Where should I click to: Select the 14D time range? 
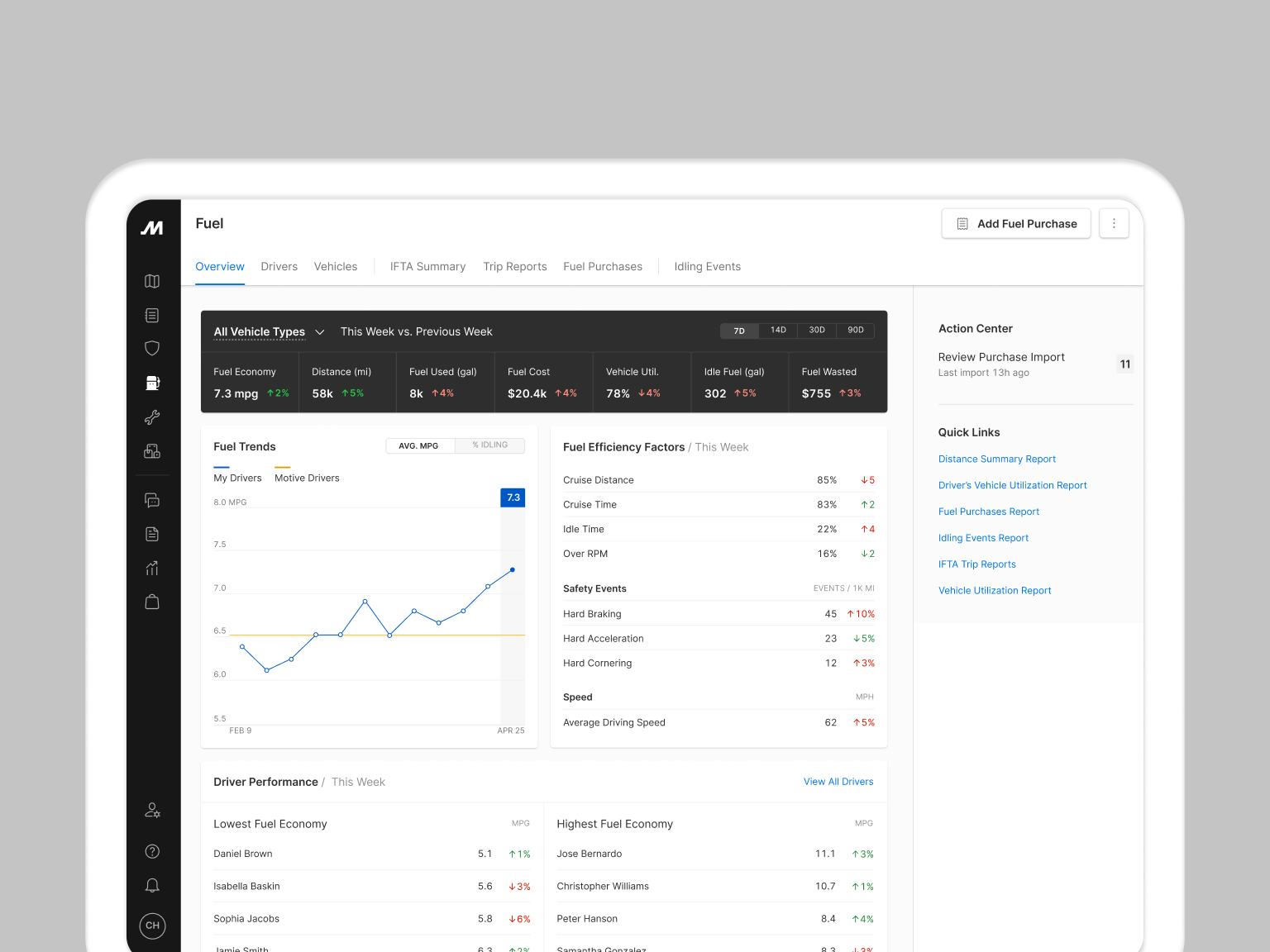pos(778,331)
